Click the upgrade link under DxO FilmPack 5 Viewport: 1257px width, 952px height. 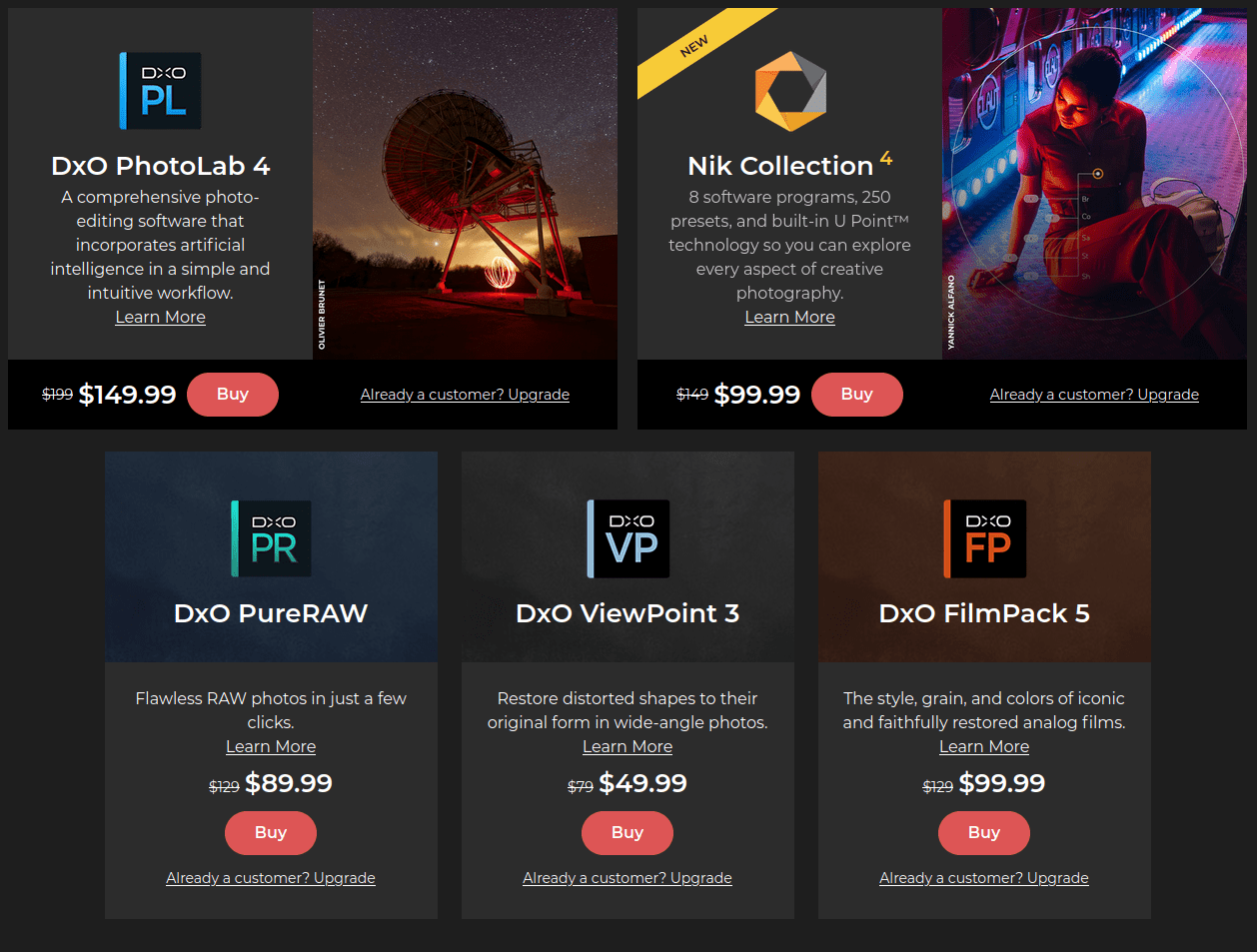click(984, 877)
